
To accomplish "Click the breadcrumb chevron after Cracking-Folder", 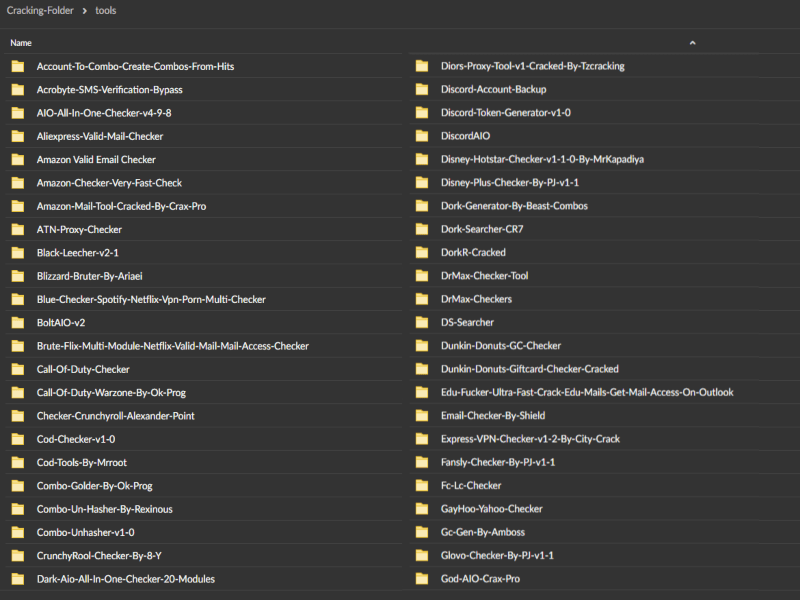I will [84, 11].
